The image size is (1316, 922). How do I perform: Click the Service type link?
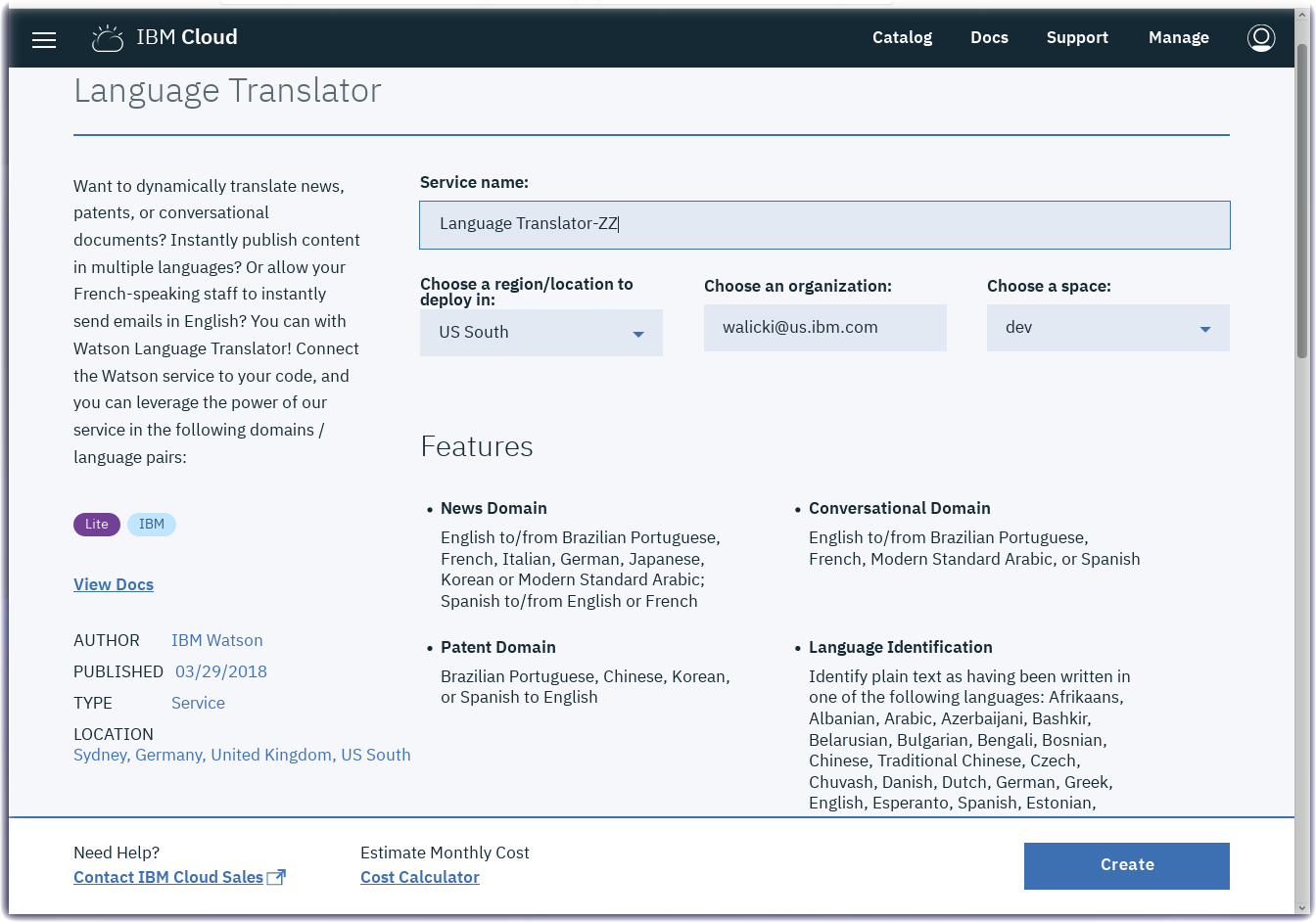point(198,703)
